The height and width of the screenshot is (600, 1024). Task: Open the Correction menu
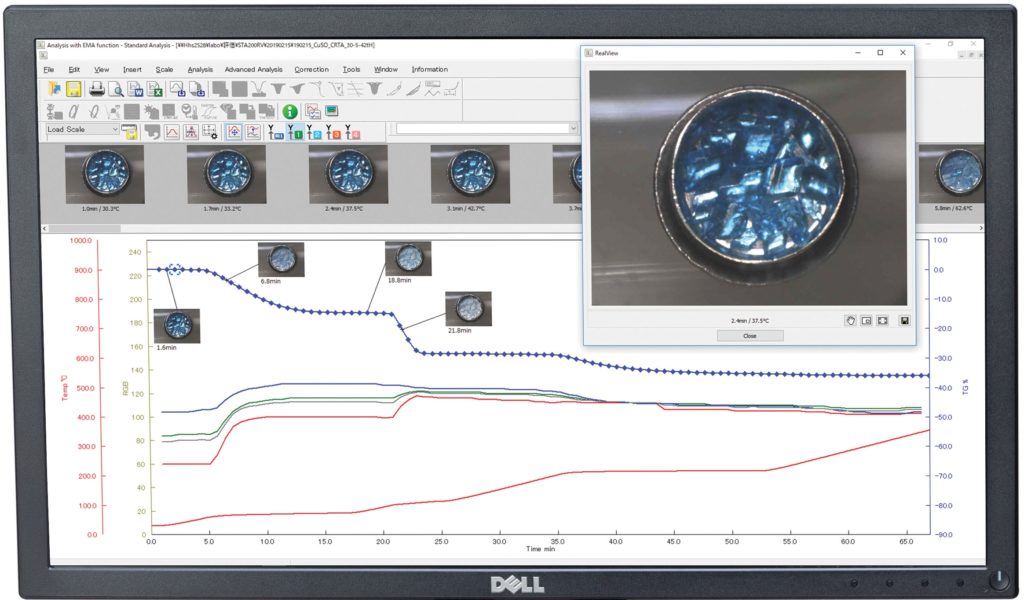click(x=311, y=70)
